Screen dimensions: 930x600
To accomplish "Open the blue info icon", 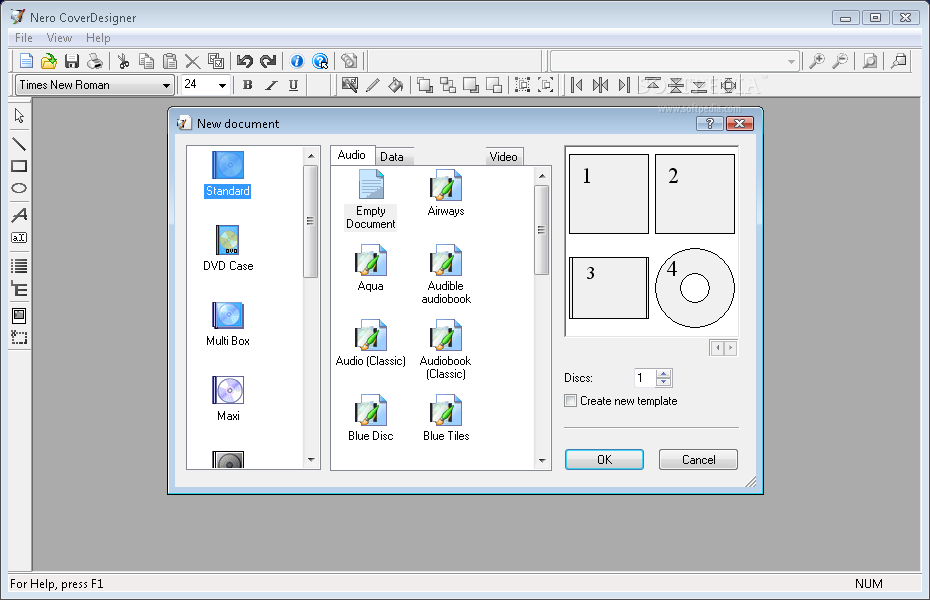I will point(297,61).
